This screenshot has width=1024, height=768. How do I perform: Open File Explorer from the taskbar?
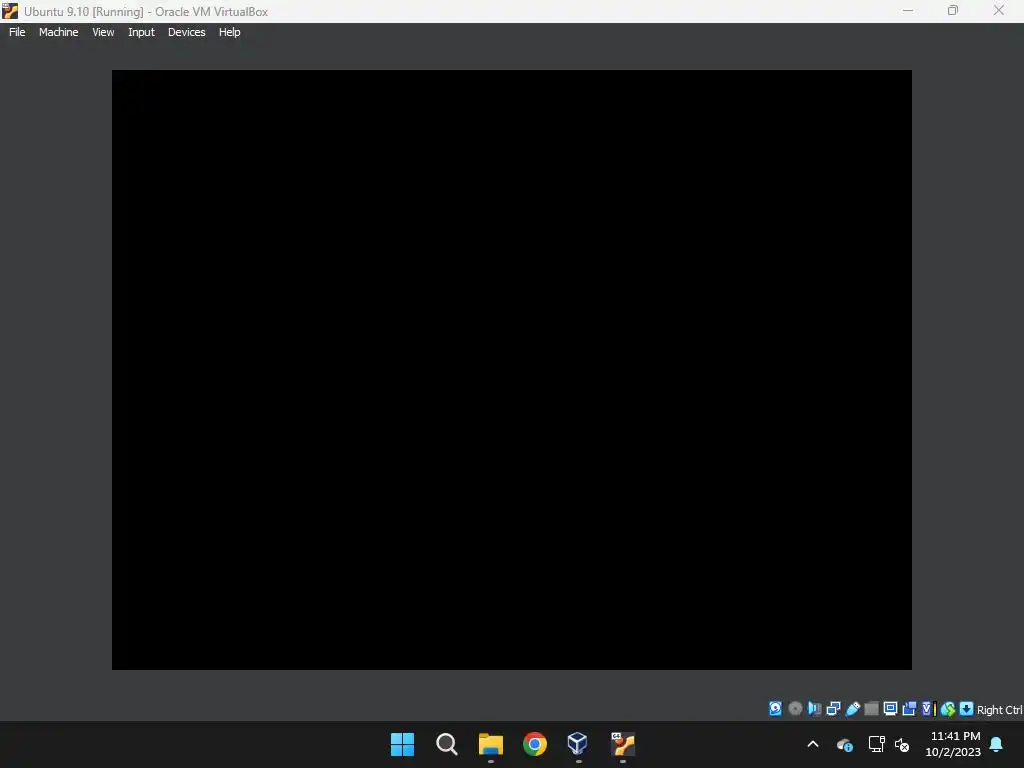490,744
